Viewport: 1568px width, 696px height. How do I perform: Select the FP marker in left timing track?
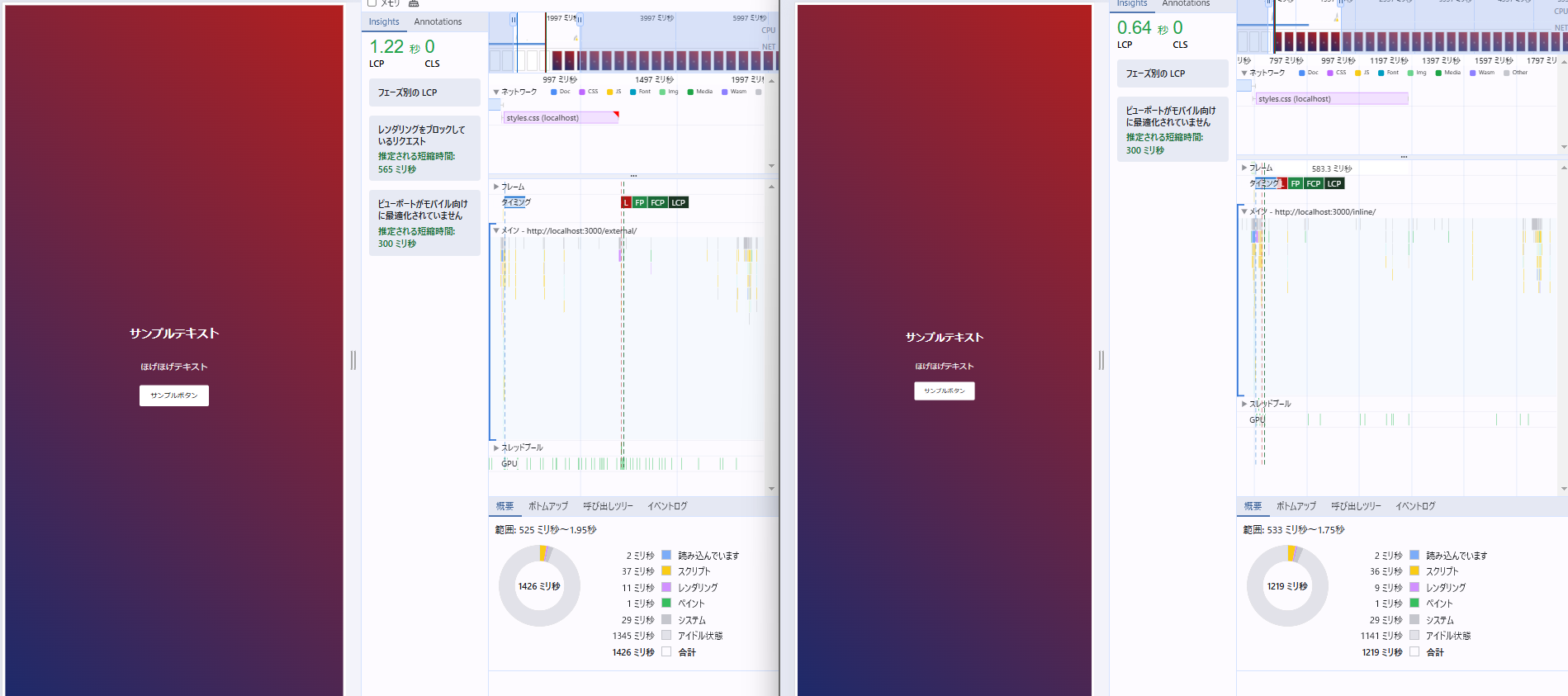coord(640,202)
